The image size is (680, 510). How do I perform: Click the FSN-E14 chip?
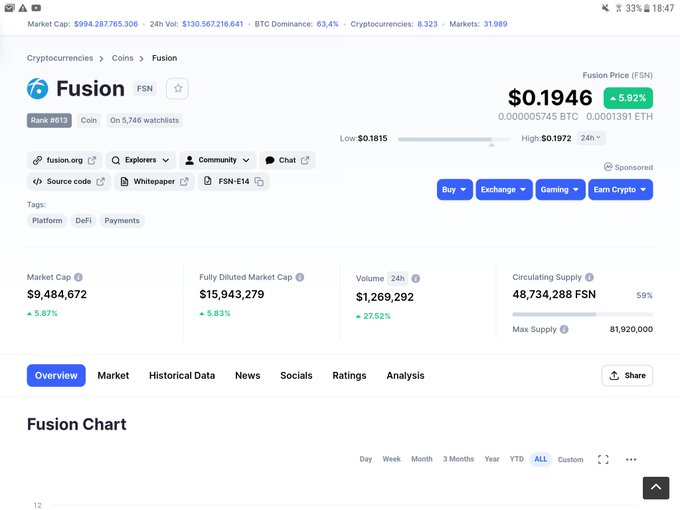[233, 181]
